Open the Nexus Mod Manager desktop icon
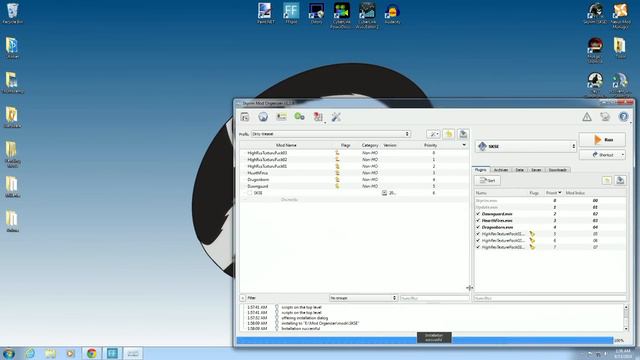 point(620,16)
